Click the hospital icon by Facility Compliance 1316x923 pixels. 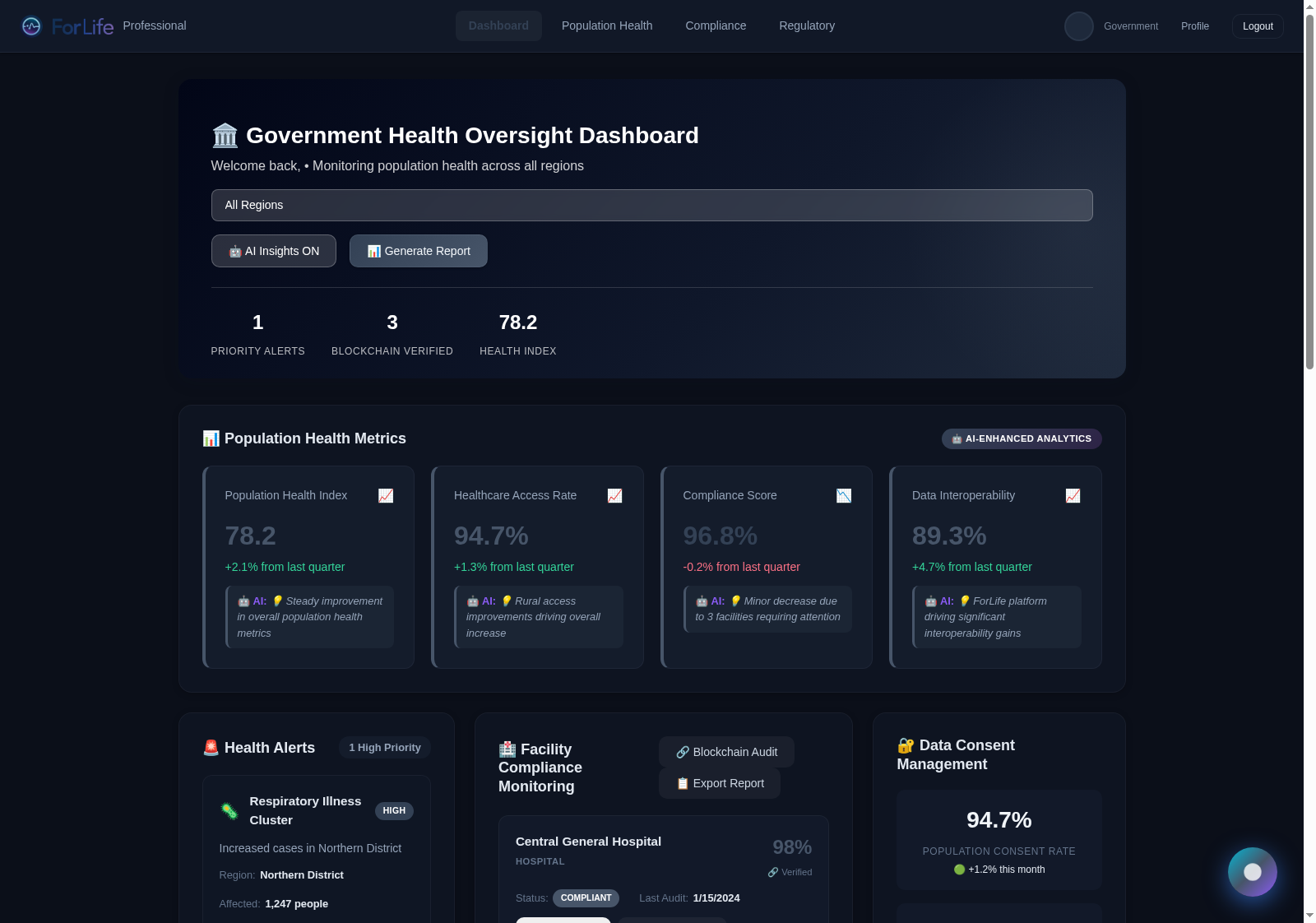(507, 749)
